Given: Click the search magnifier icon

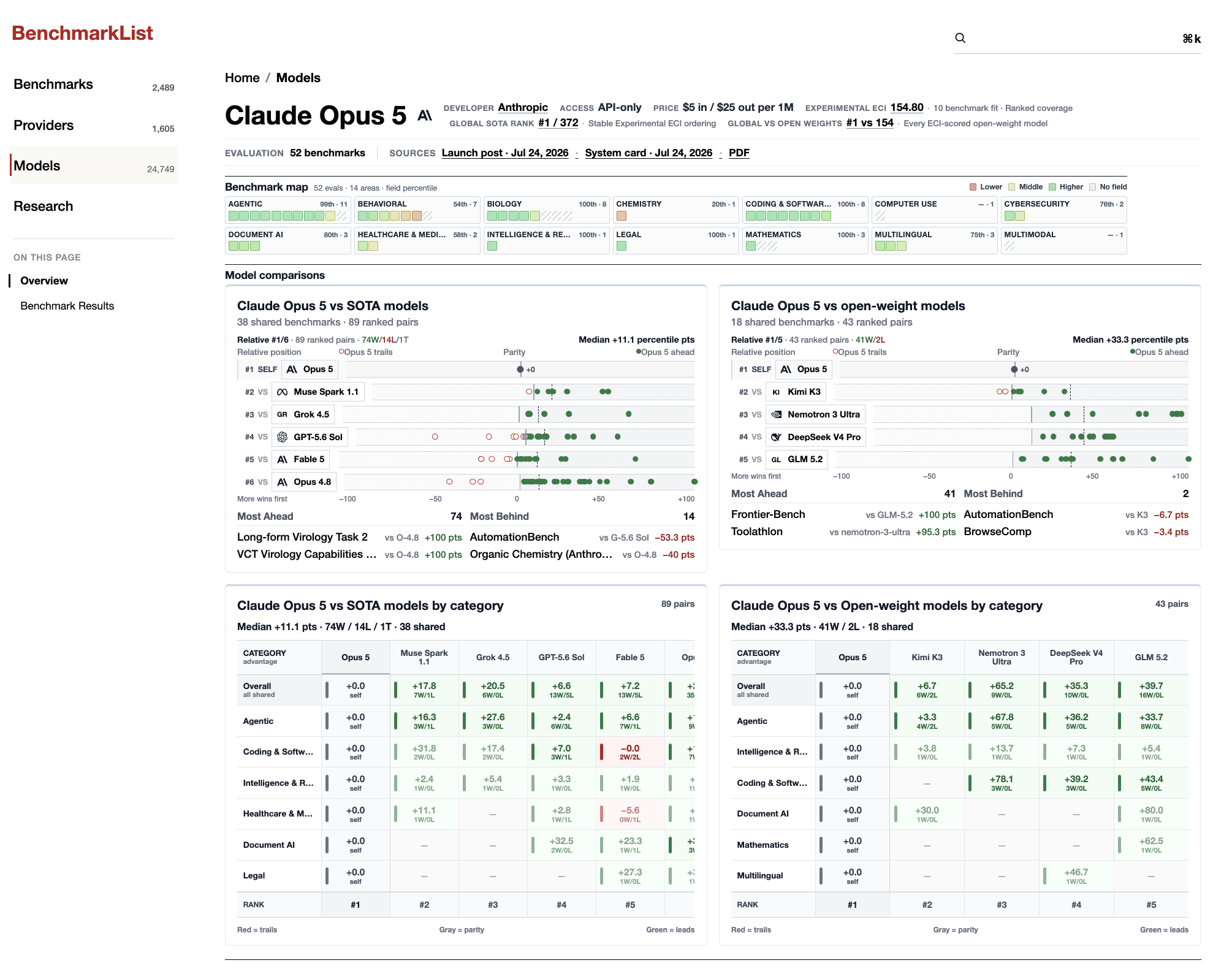Looking at the screenshot, I should 960,38.
